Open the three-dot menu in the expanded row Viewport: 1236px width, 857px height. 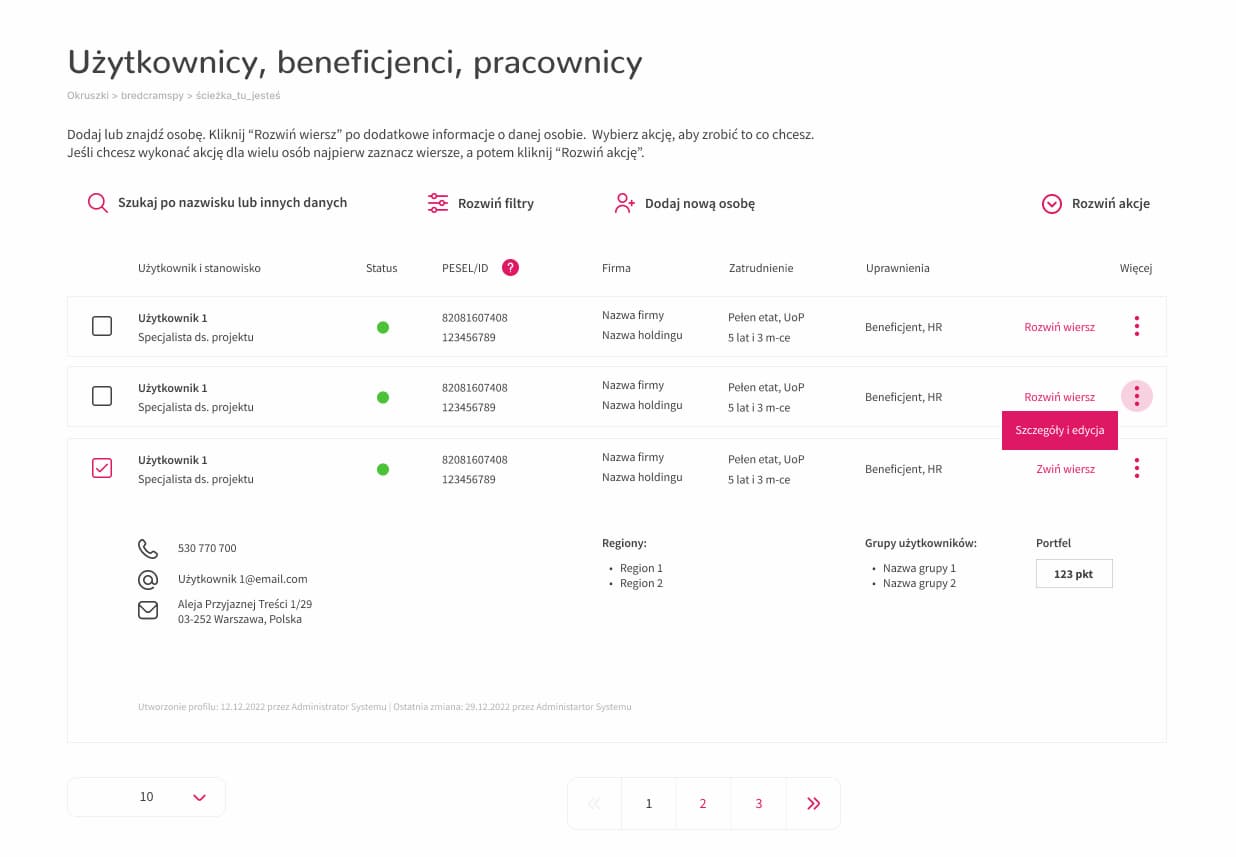click(1137, 468)
